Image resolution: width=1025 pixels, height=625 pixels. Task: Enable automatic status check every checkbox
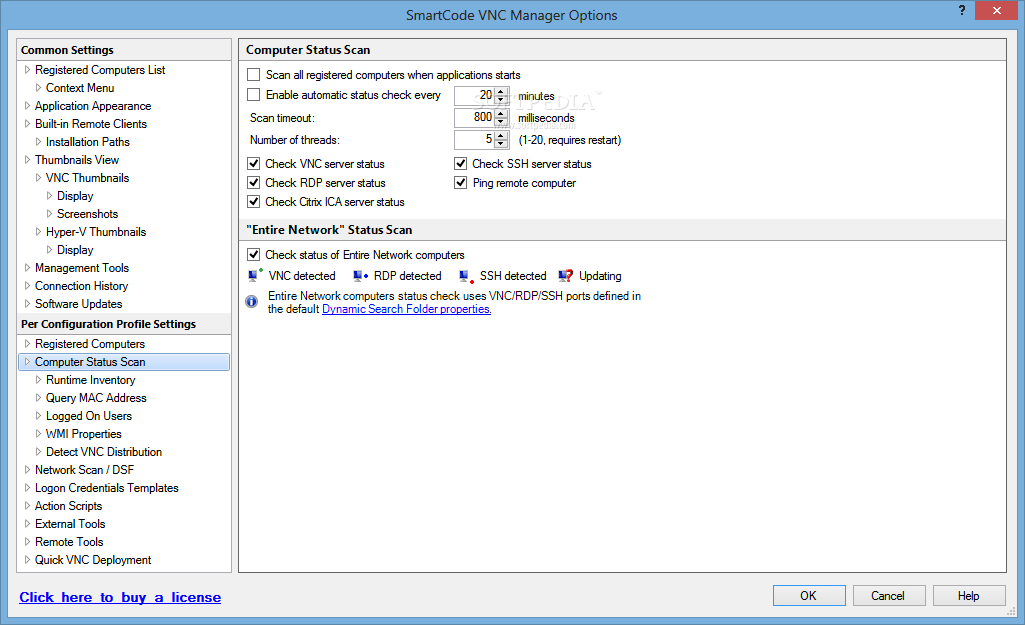coord(254,95)
